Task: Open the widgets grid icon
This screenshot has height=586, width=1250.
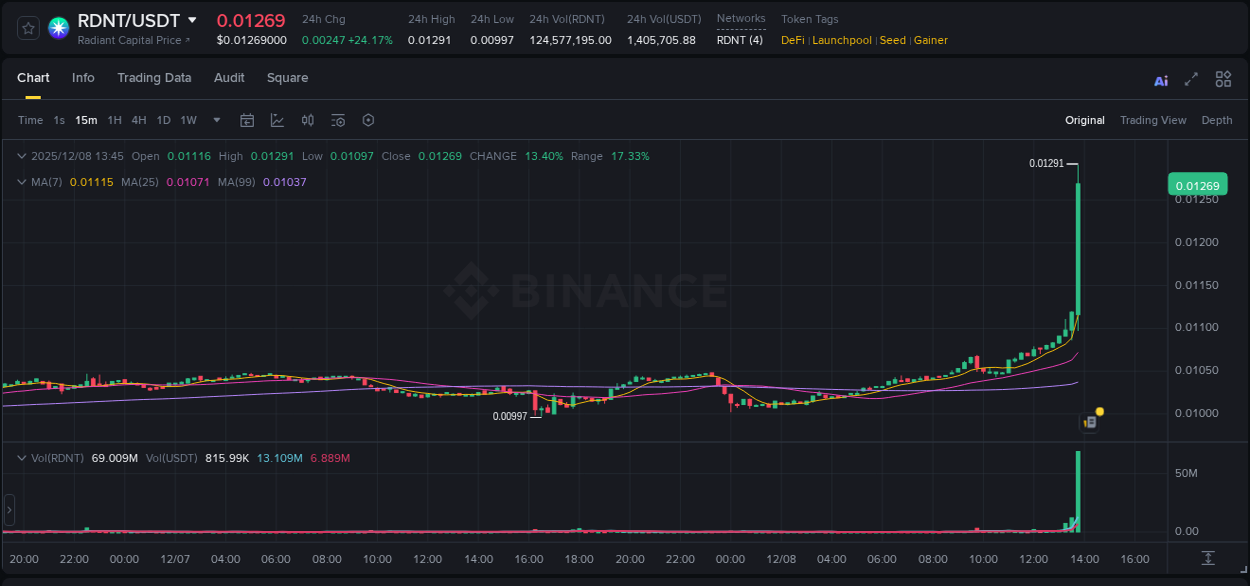Action: 1223,78
